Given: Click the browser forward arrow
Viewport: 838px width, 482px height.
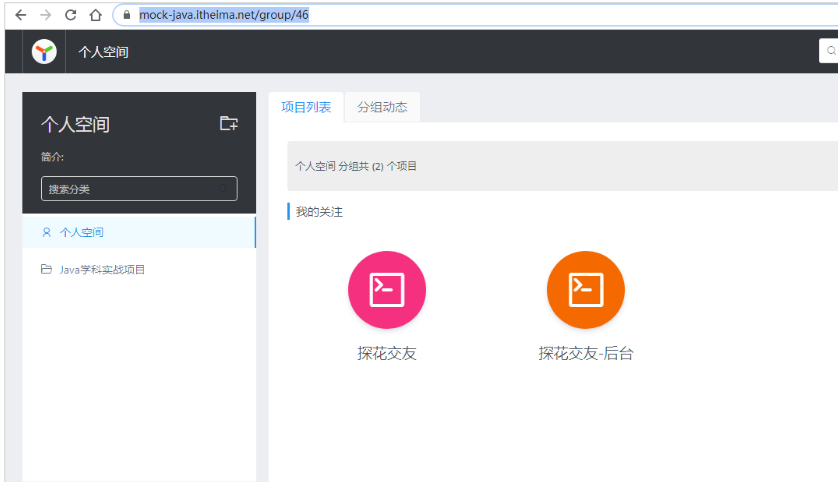Looking at the screenshot, I should (45, 15).
